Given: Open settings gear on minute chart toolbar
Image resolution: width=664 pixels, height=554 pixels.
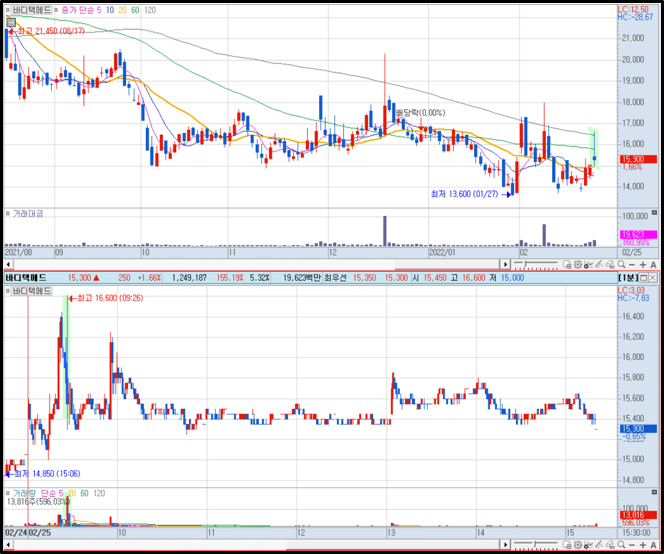Looking at the screenshot, I should pyautogui.click(x=578, y=544).
